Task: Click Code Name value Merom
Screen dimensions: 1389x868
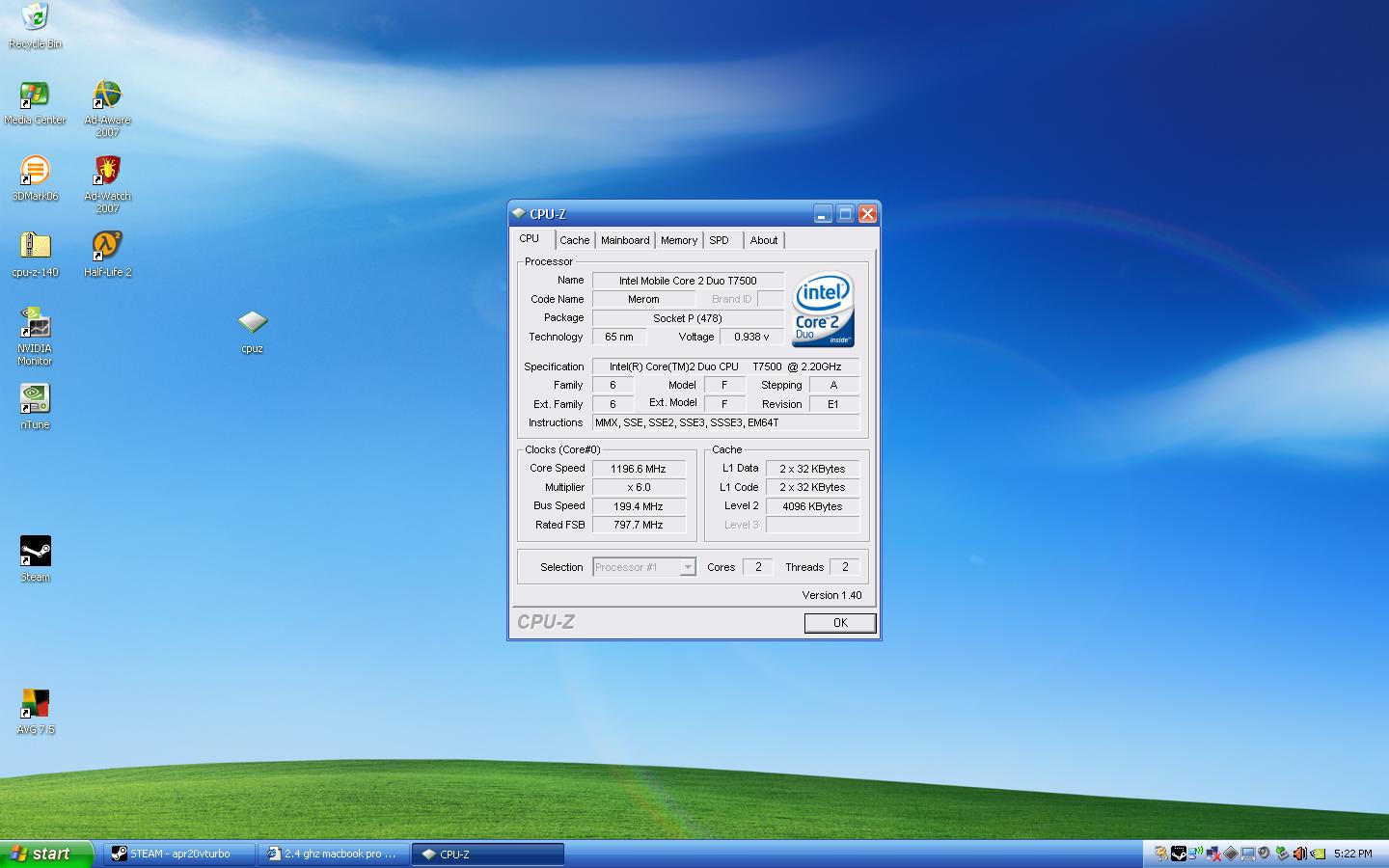Action: (643, 299)
